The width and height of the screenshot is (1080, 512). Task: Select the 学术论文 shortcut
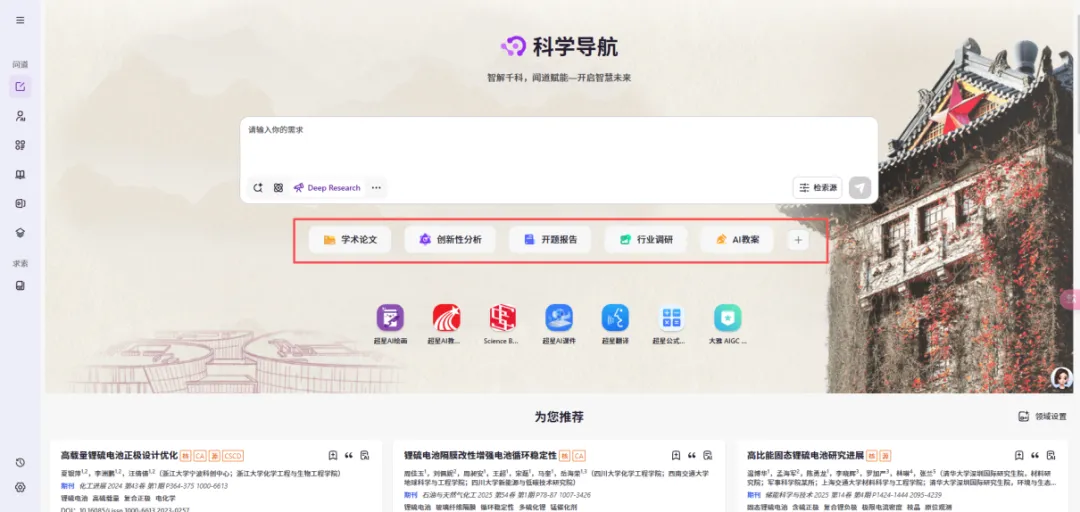tap(350, 240)
